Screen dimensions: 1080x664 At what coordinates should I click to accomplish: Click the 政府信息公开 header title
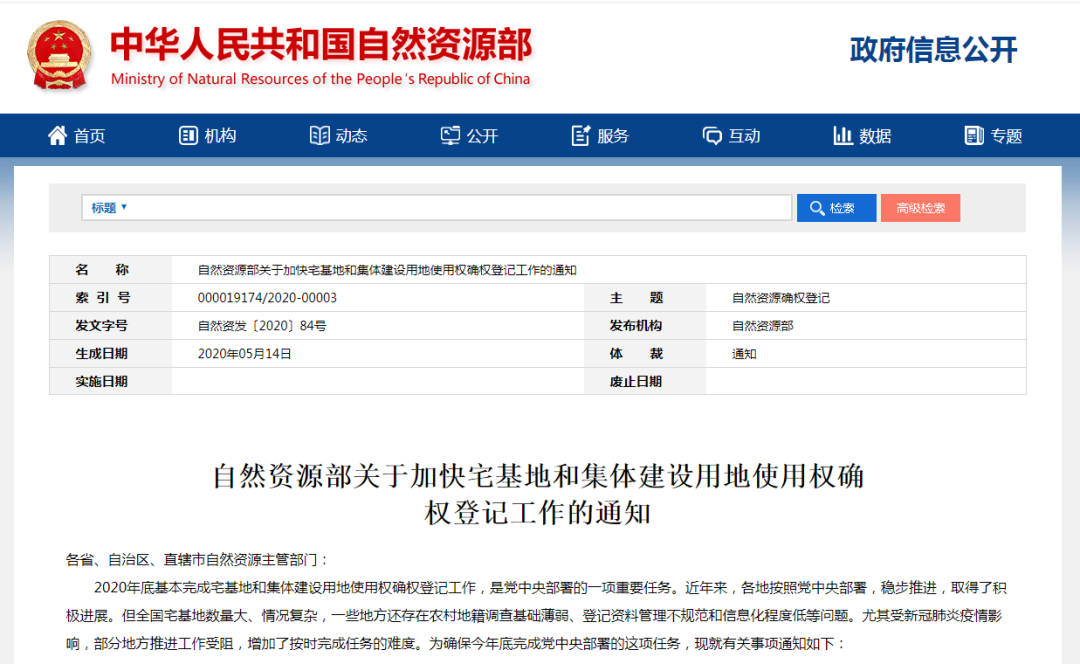(933, 50)
